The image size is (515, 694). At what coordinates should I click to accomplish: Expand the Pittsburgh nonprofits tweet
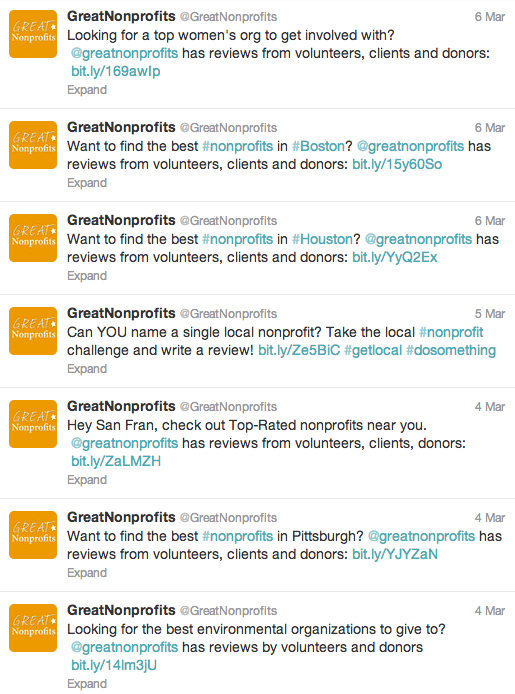(87, 573)
